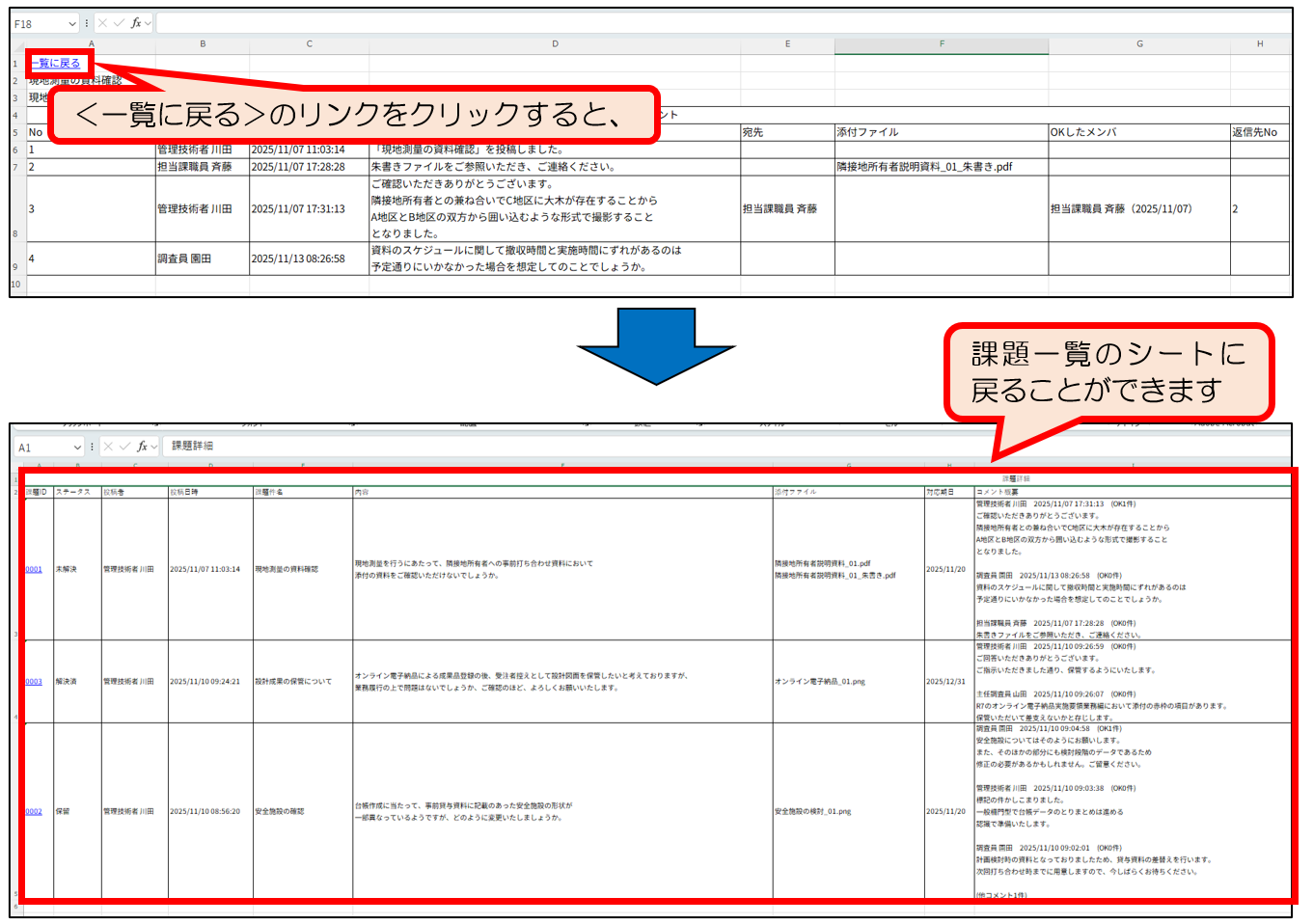Image resolution: width=1313 pixels, height=924 pixels.
Task: Open issue 0002 link in lower sheet
Action: (x=34, y=812)
